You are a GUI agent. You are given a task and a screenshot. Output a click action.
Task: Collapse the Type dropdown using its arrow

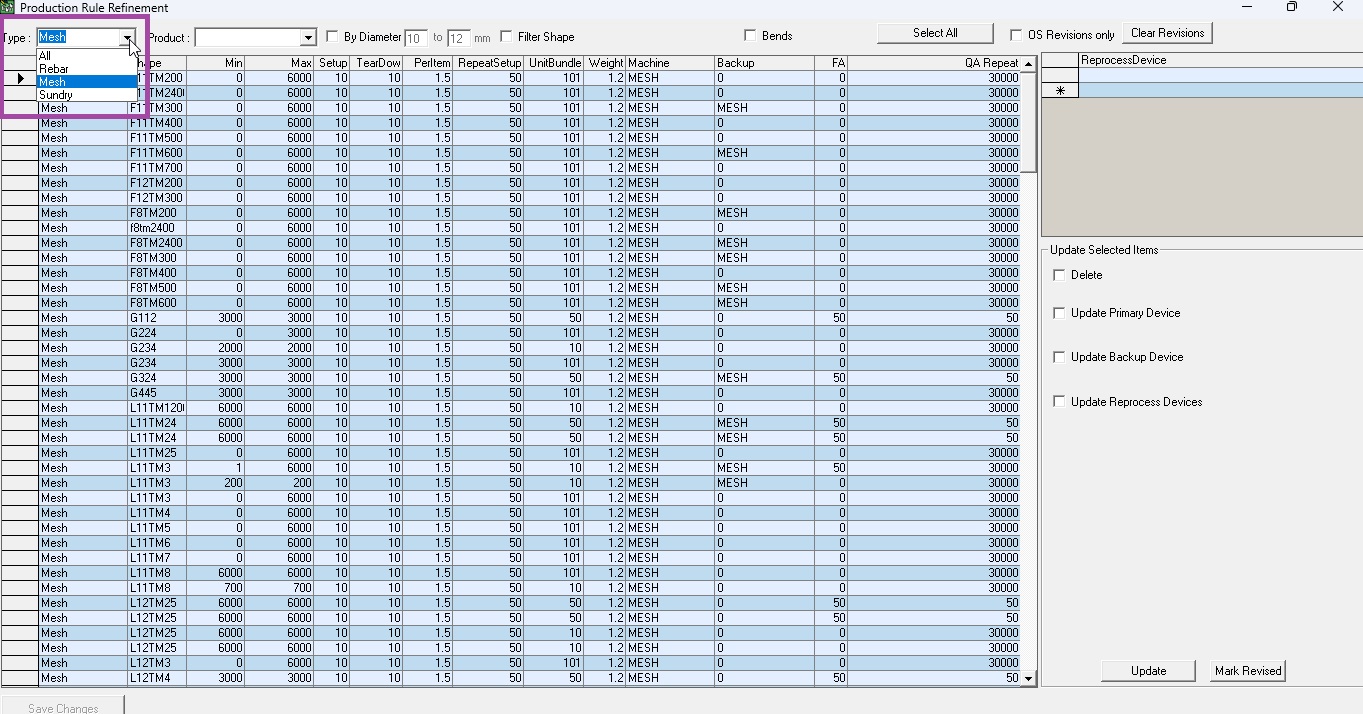129,38
